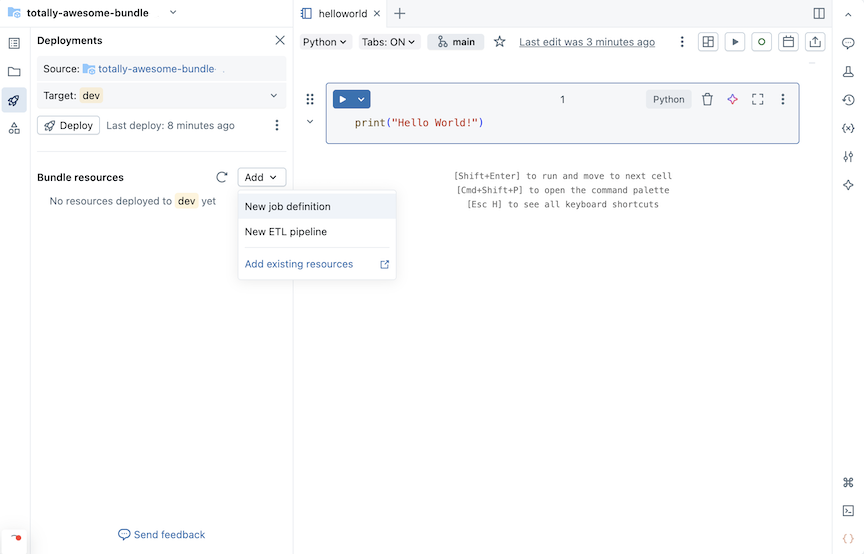Choose New ETL pipeline from menu
Screen dimensions: 864x554
[286, 232]
